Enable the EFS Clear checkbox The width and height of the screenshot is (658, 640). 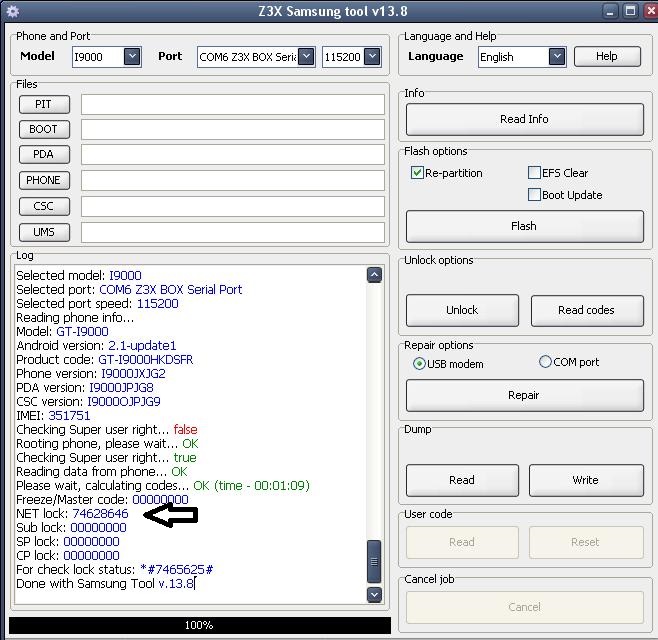[534, 172]
